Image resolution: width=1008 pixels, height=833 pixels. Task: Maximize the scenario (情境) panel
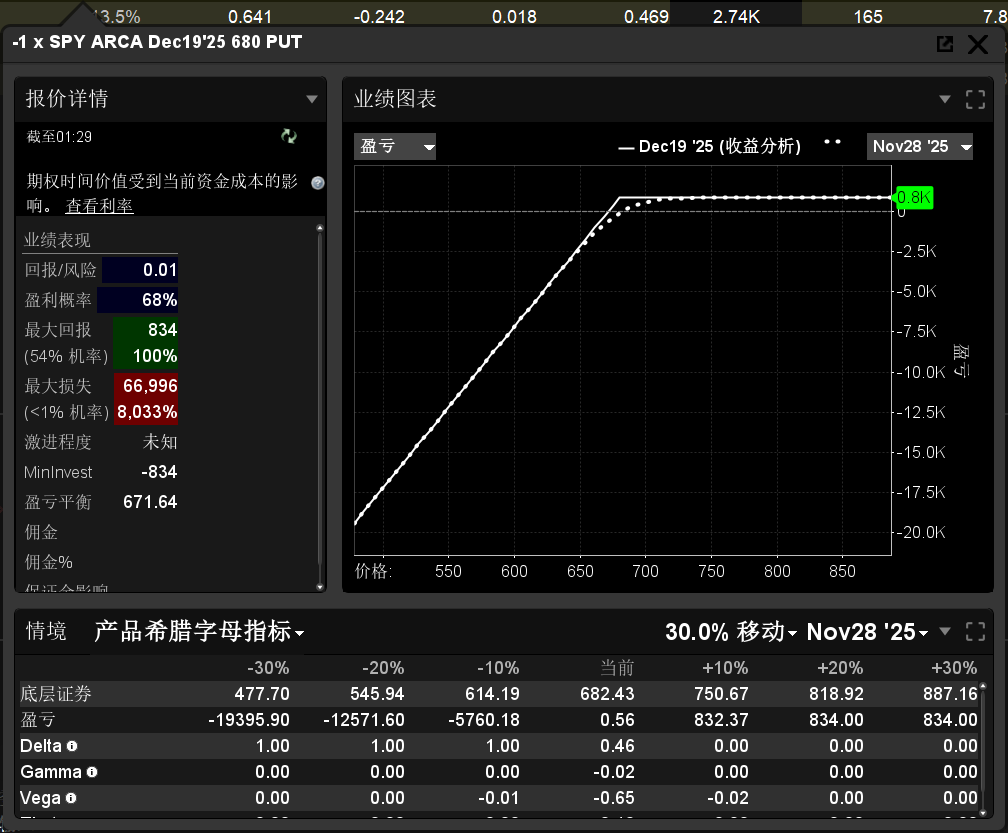tap(975, 632)
